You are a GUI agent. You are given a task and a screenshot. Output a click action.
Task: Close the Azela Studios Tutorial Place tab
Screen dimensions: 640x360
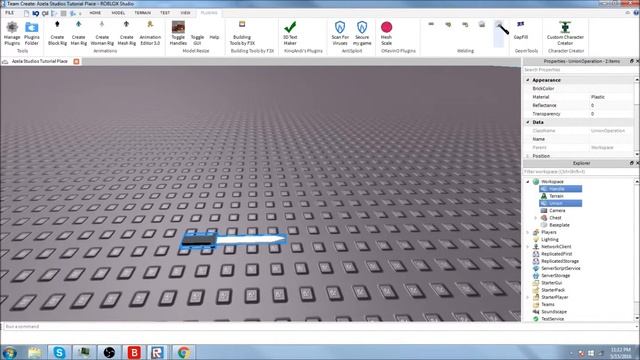(x=76, y=61)
